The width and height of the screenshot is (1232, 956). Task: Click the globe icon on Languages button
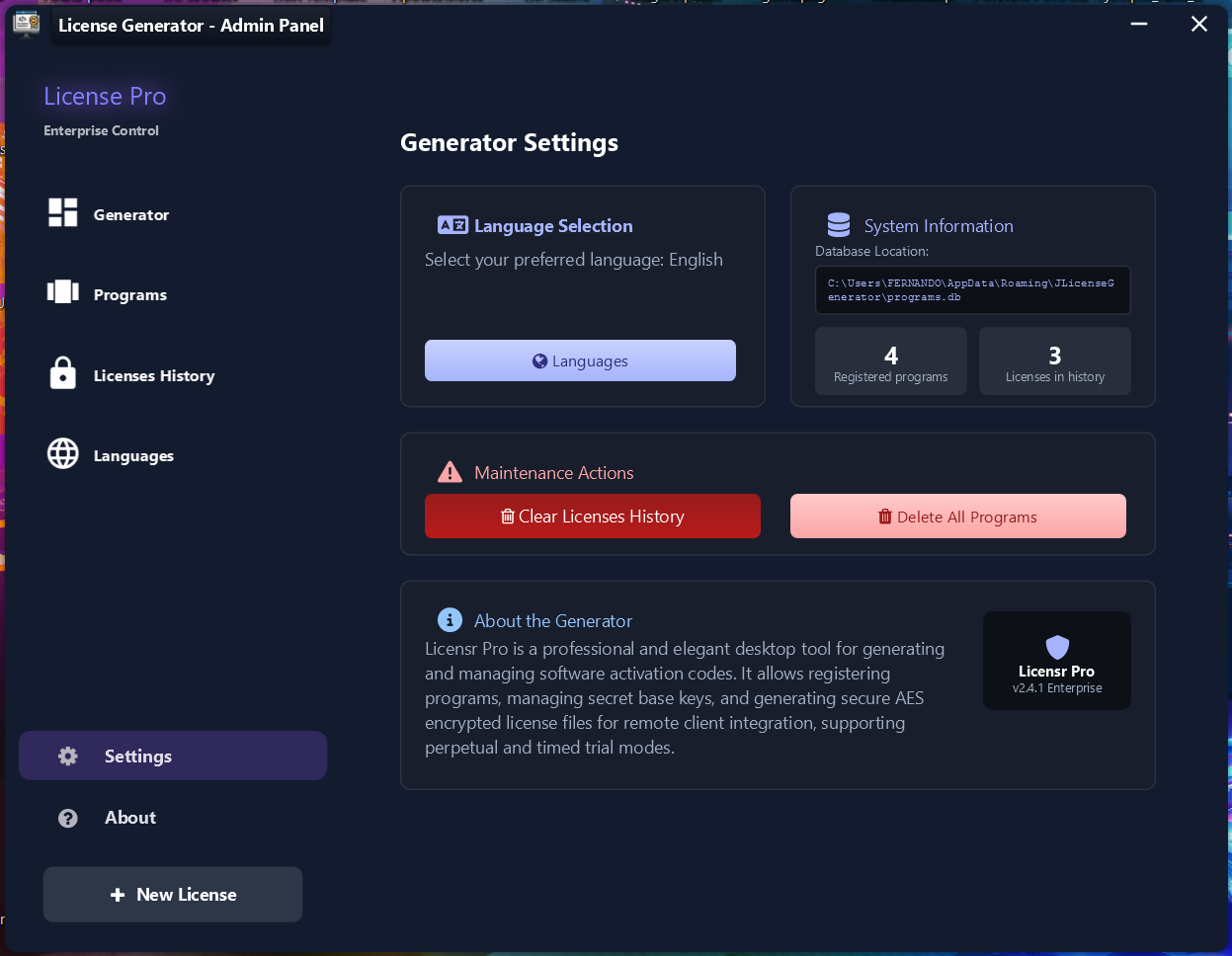click(x=539, y=360)
